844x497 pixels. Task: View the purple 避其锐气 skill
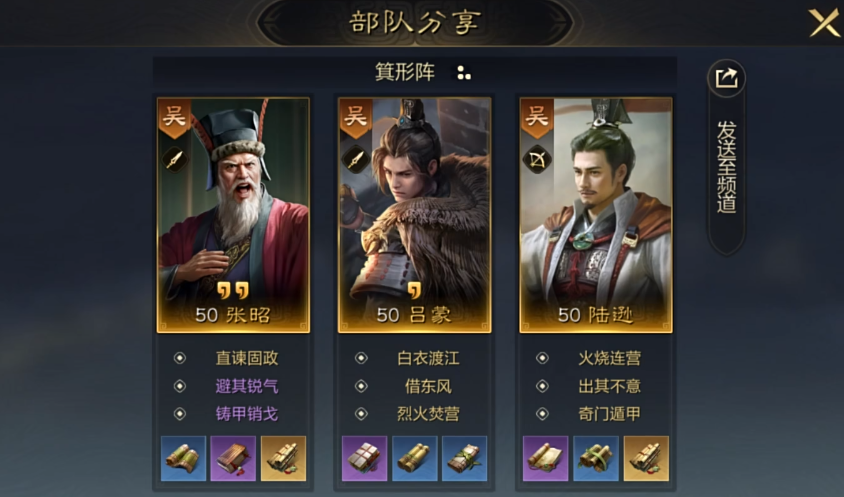click(x=247, y=386)
